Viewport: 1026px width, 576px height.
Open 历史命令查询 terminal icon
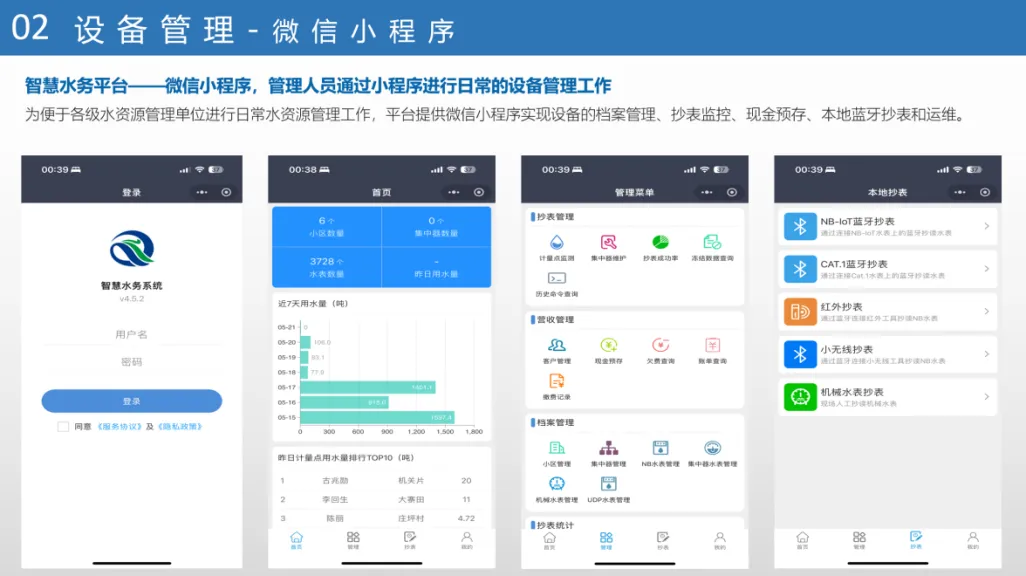556,279
